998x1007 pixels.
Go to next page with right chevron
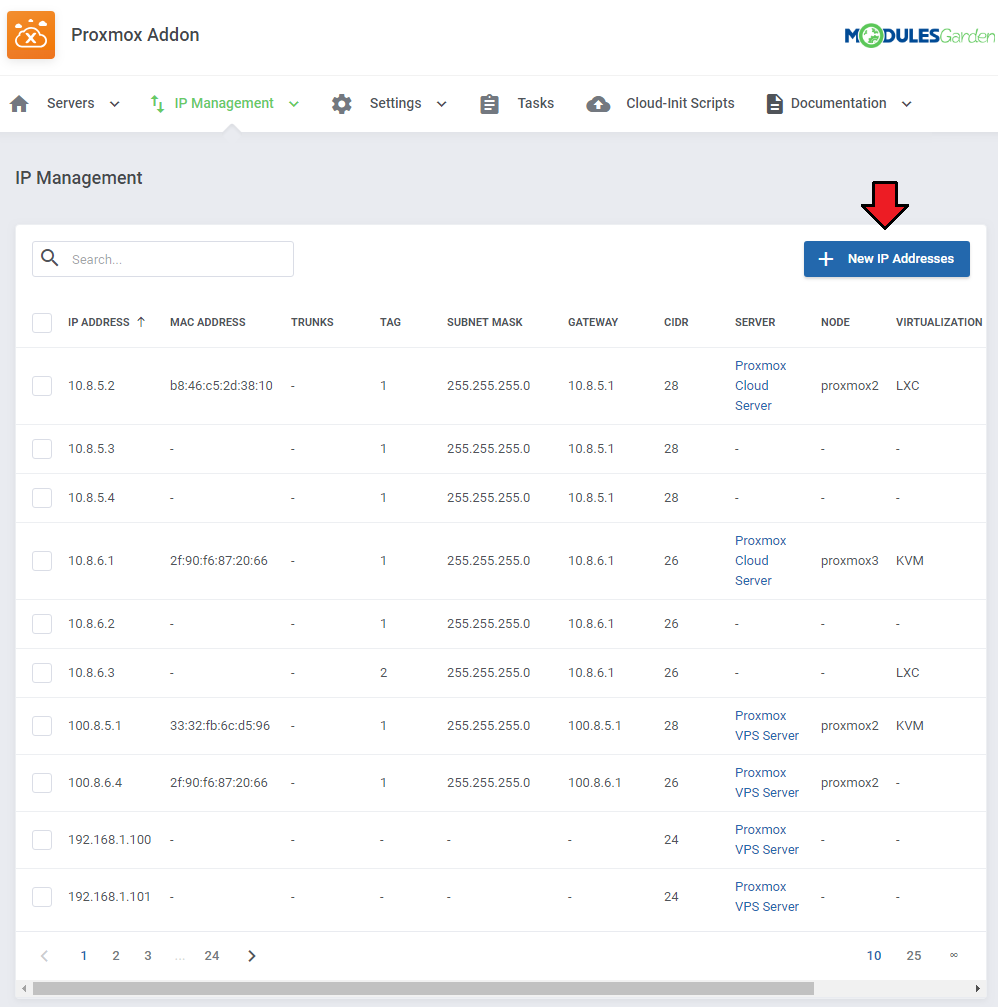coord(252,956)
